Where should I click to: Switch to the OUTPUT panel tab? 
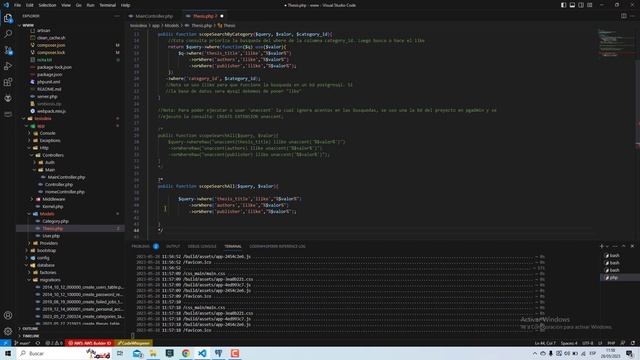coord(173,246)
